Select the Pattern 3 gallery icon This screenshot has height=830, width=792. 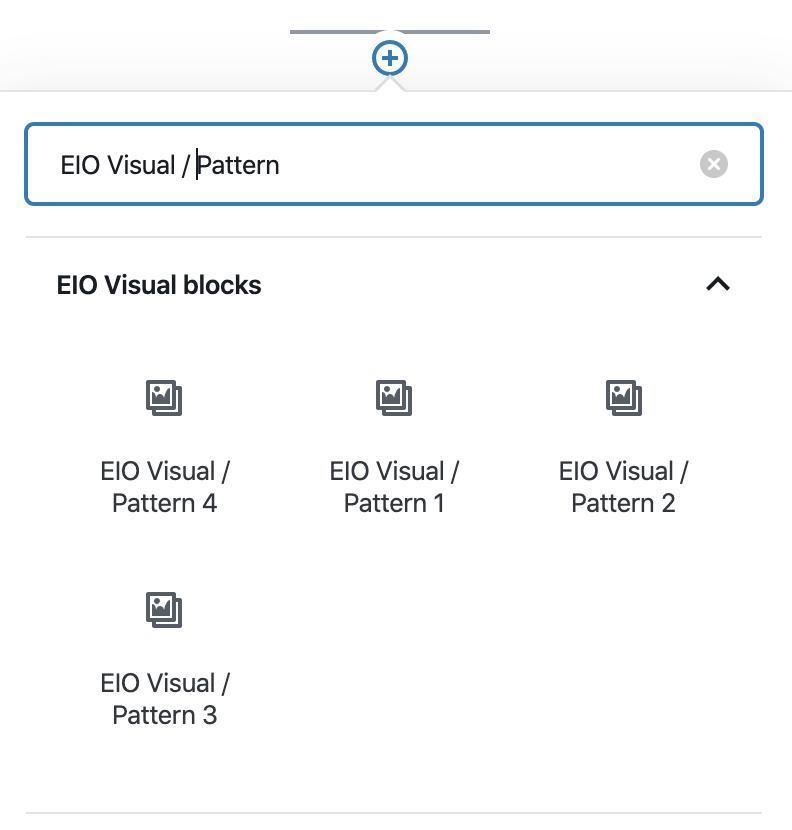tap(164, 610)
